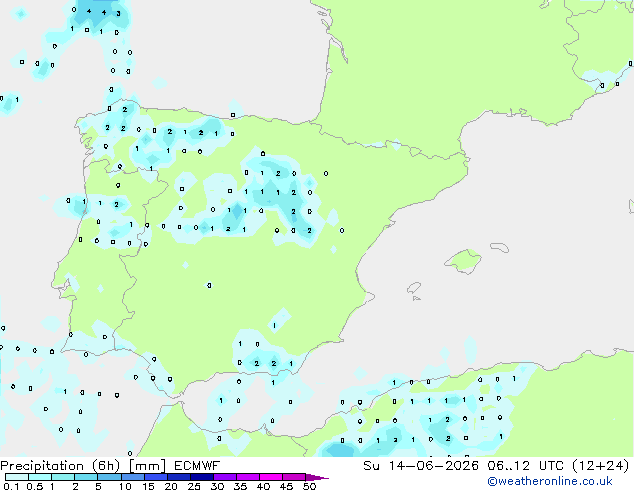
Task: Pick the 5–10 mm blue legend swatch
Action: pyautogui.click(x=109, y=477)
